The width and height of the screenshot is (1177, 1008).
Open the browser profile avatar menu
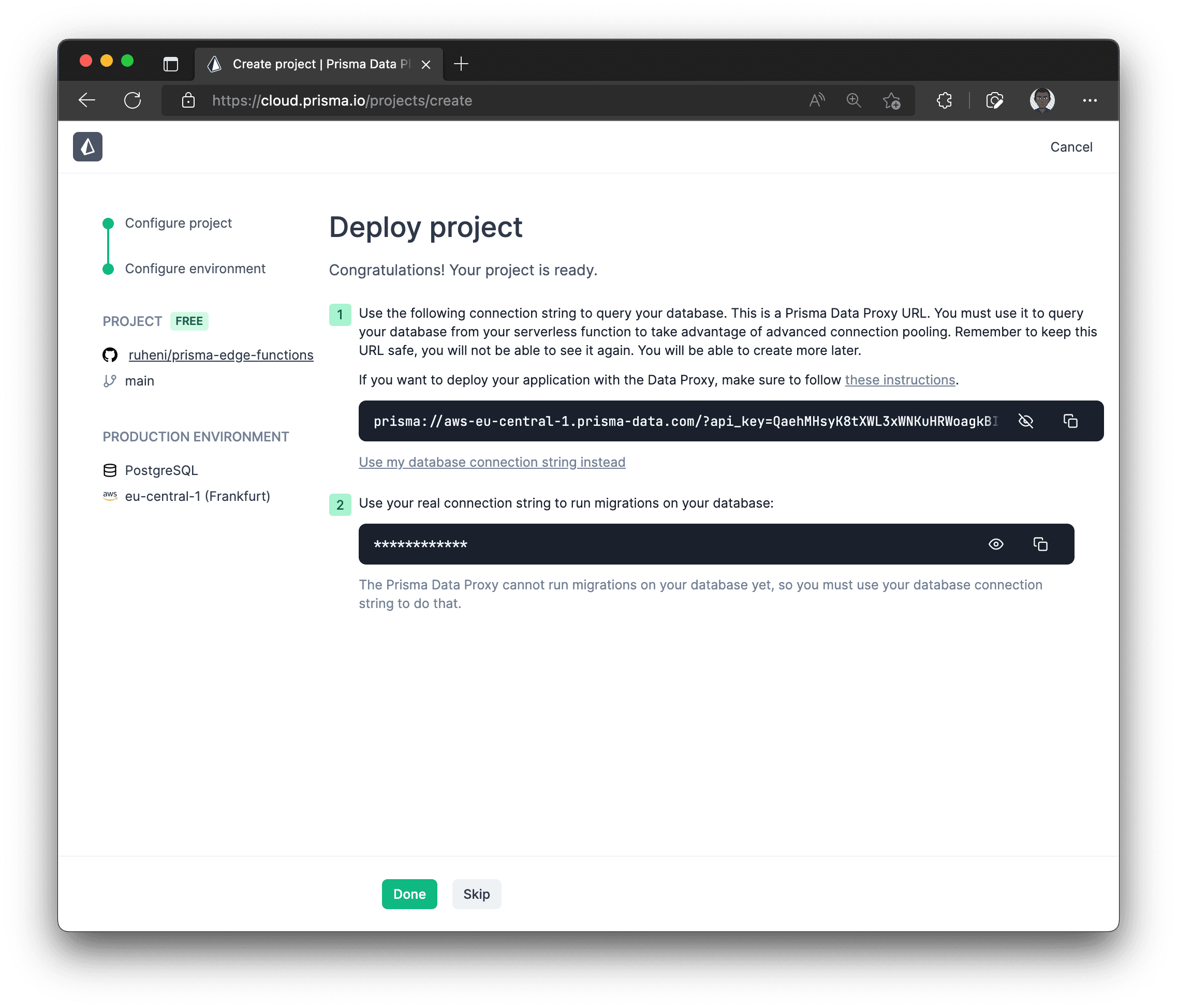click(1042, 100)
